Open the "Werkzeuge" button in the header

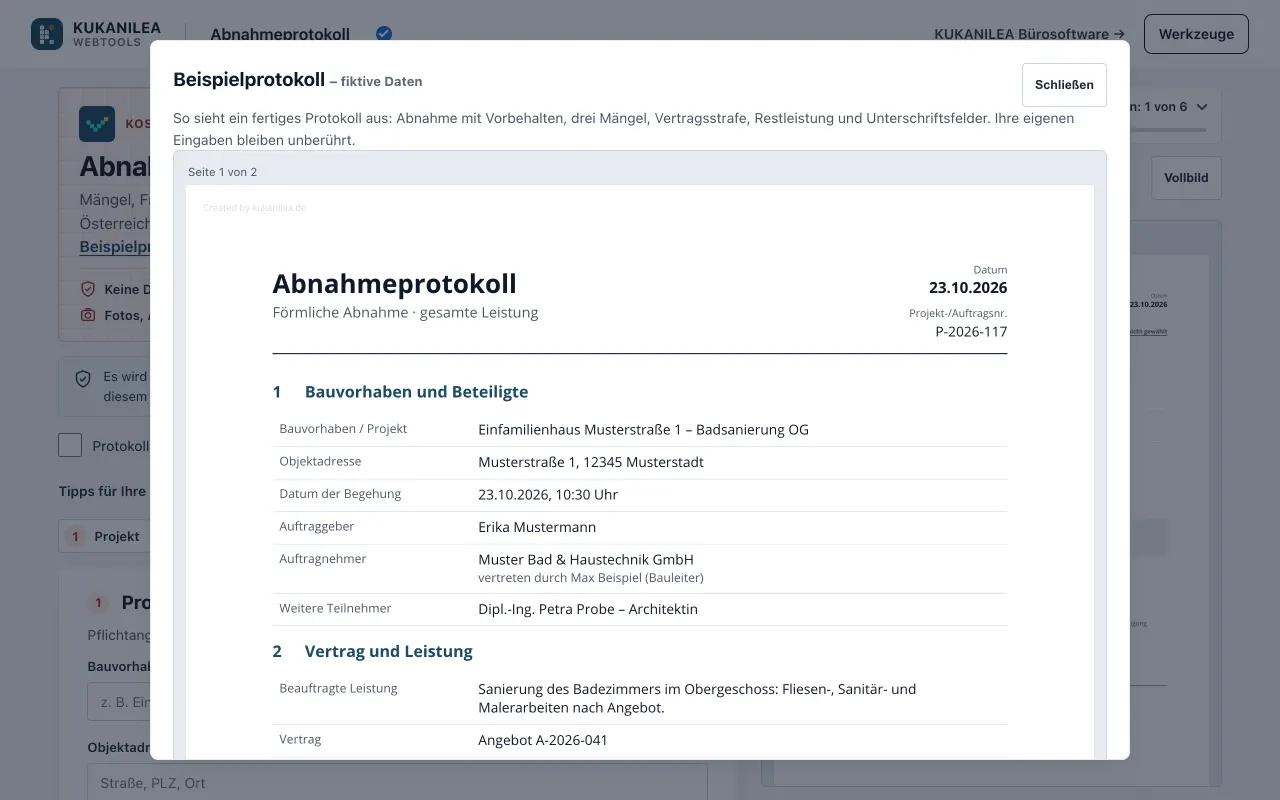tap(1196, 34)
